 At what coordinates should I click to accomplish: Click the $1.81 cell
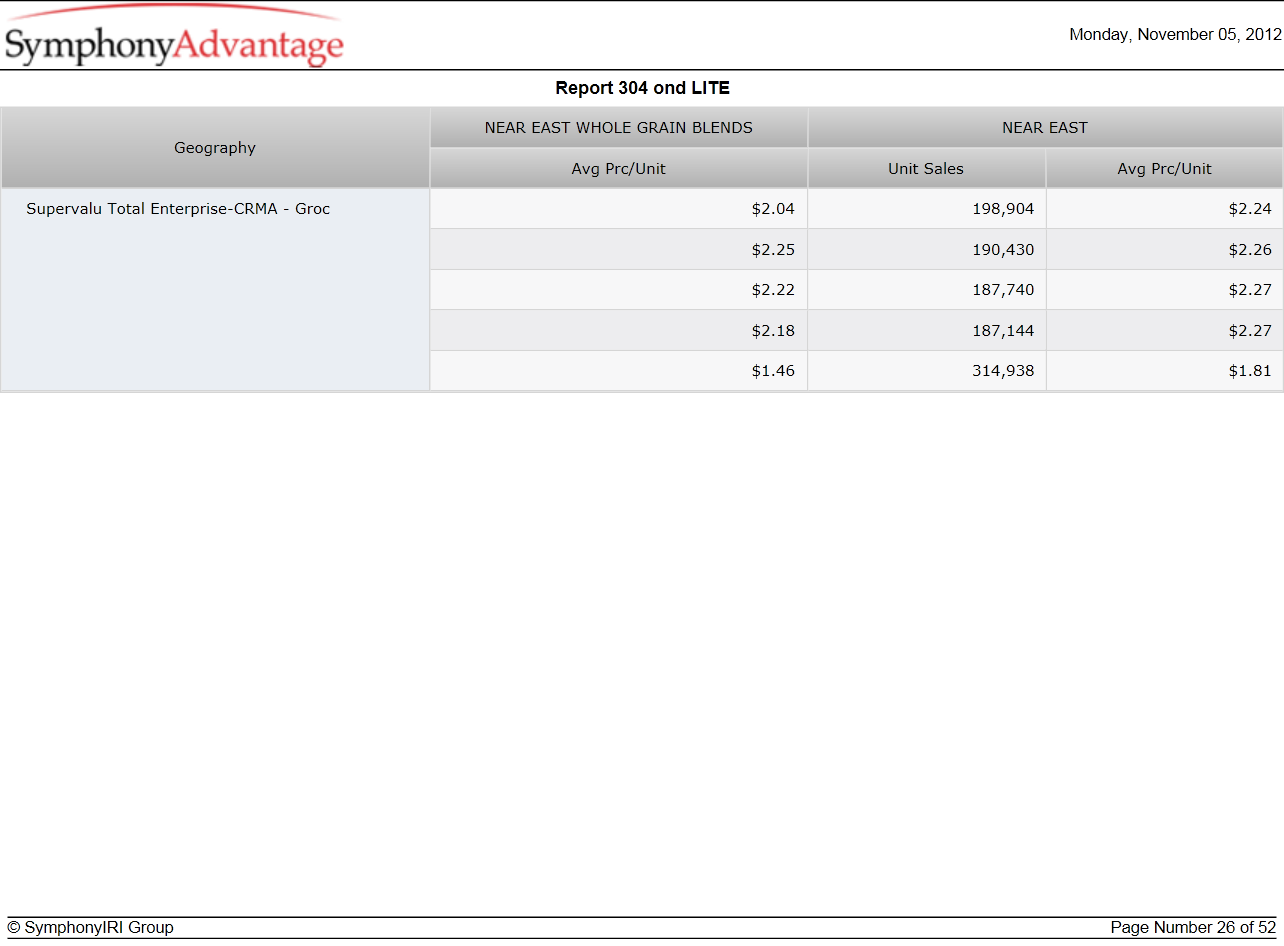tap(1164, 370)
